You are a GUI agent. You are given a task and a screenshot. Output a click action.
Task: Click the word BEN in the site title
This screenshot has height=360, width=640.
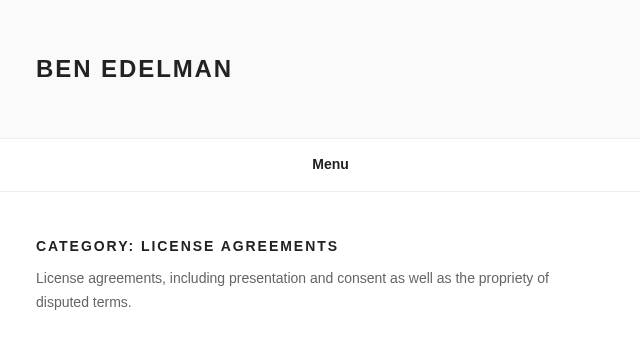click(64, 69)
